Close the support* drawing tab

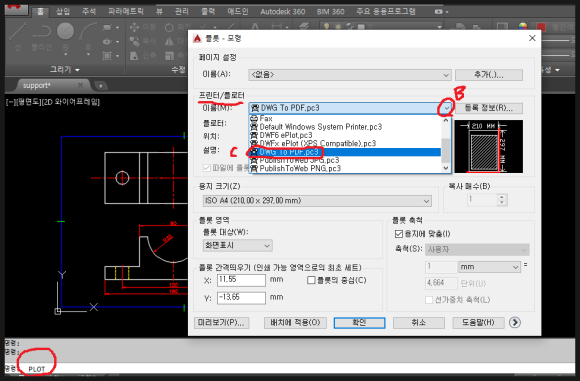tap(80, 85)
